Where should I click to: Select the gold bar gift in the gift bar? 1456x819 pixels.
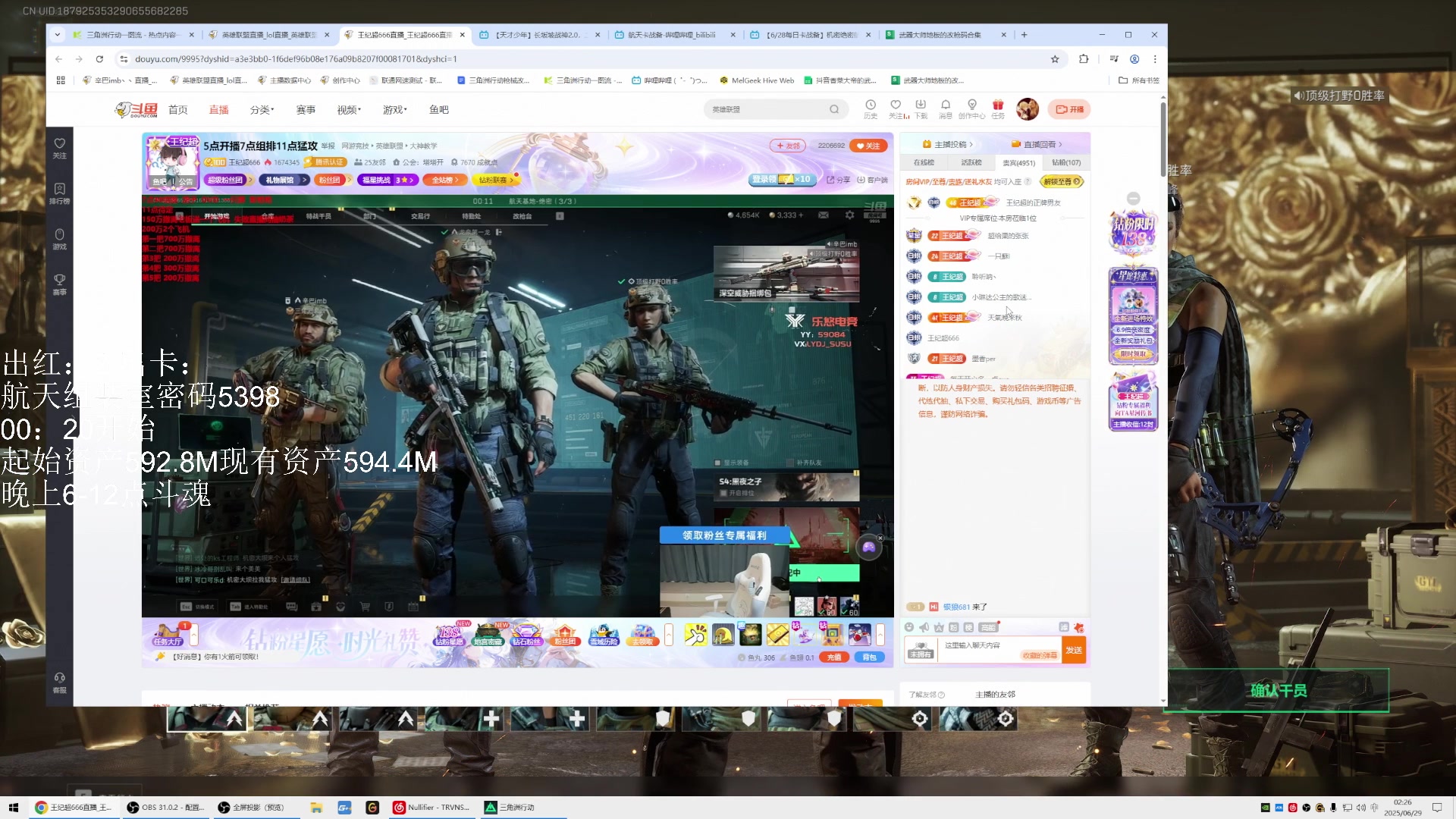(777, 634)
